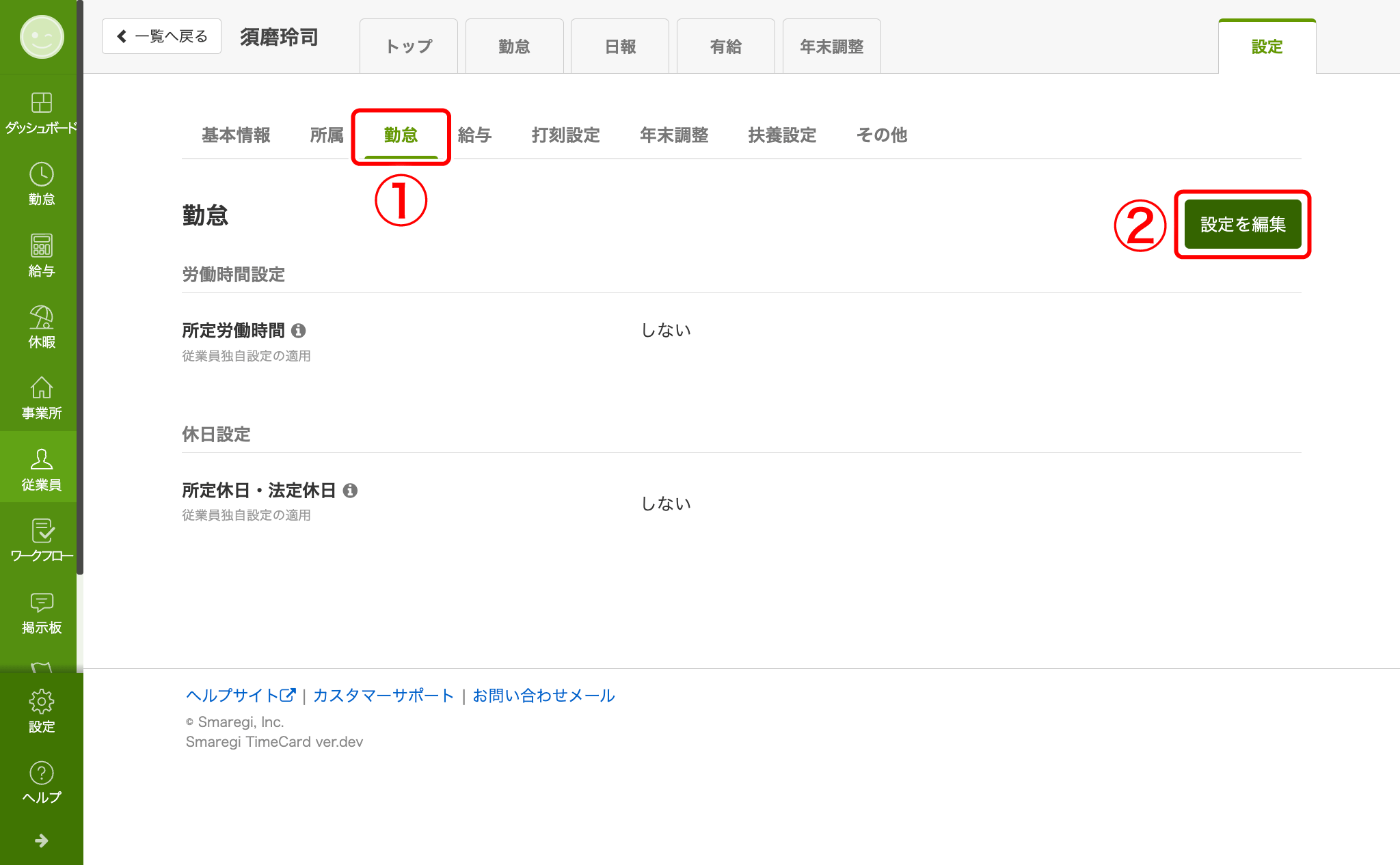
Task: Click info icon beside 所定休日・法定休日
Action: (x=350, y=491)
